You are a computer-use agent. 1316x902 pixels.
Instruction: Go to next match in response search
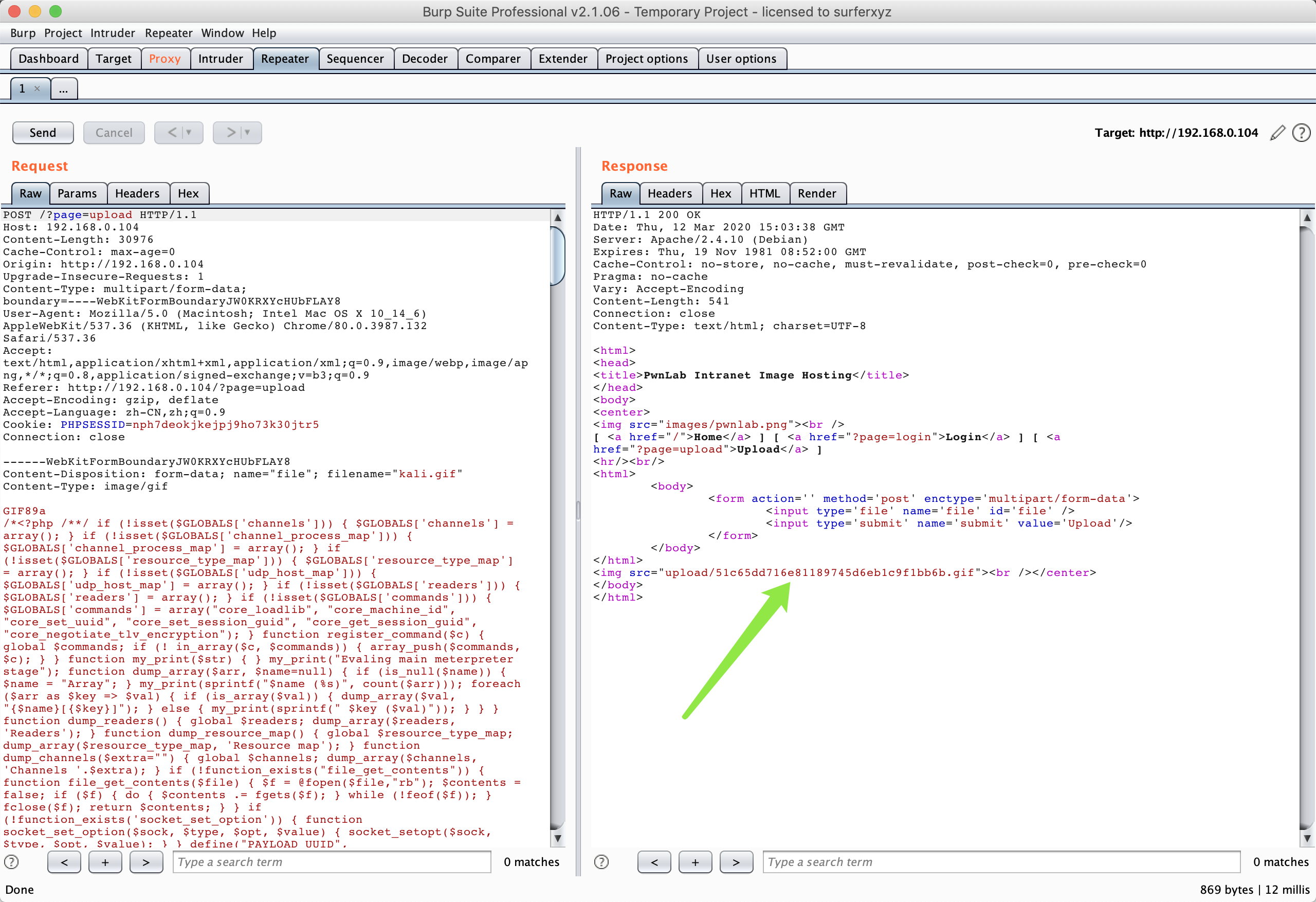tap(736, 862)
